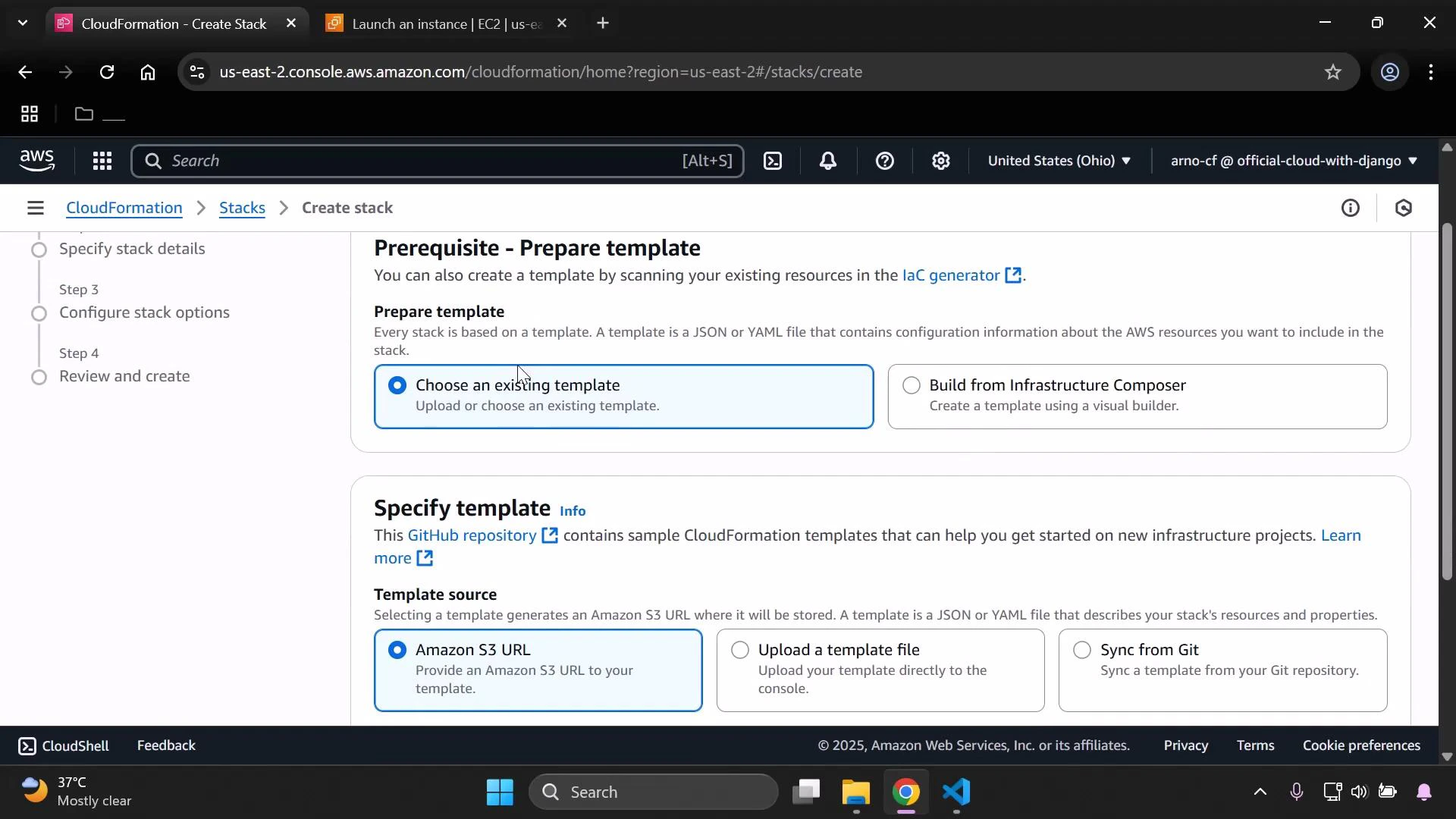The width and height of the screenshot is (1456, 819).
Task: Open the browser tab search chevron
Action: [x=22, y=22]
